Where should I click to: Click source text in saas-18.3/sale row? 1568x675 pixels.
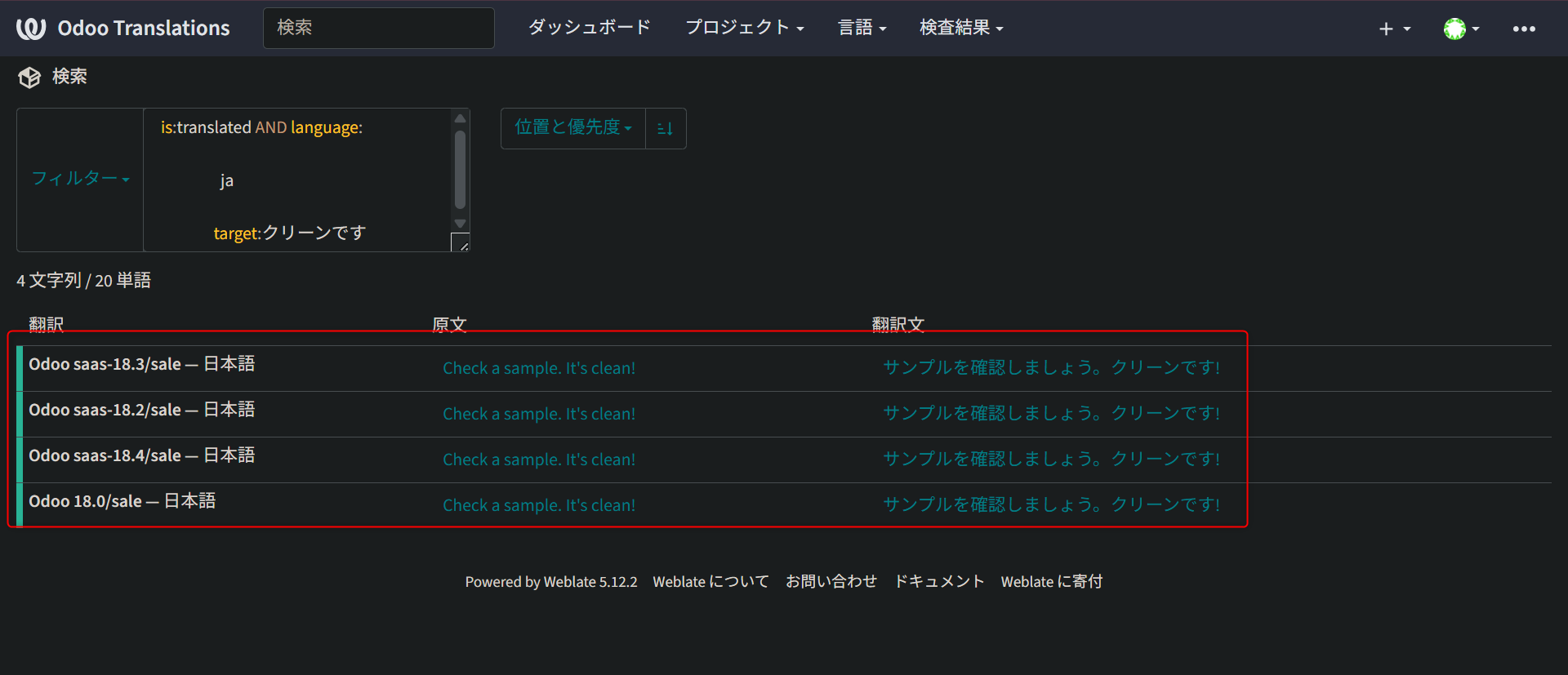click(539, 368)
